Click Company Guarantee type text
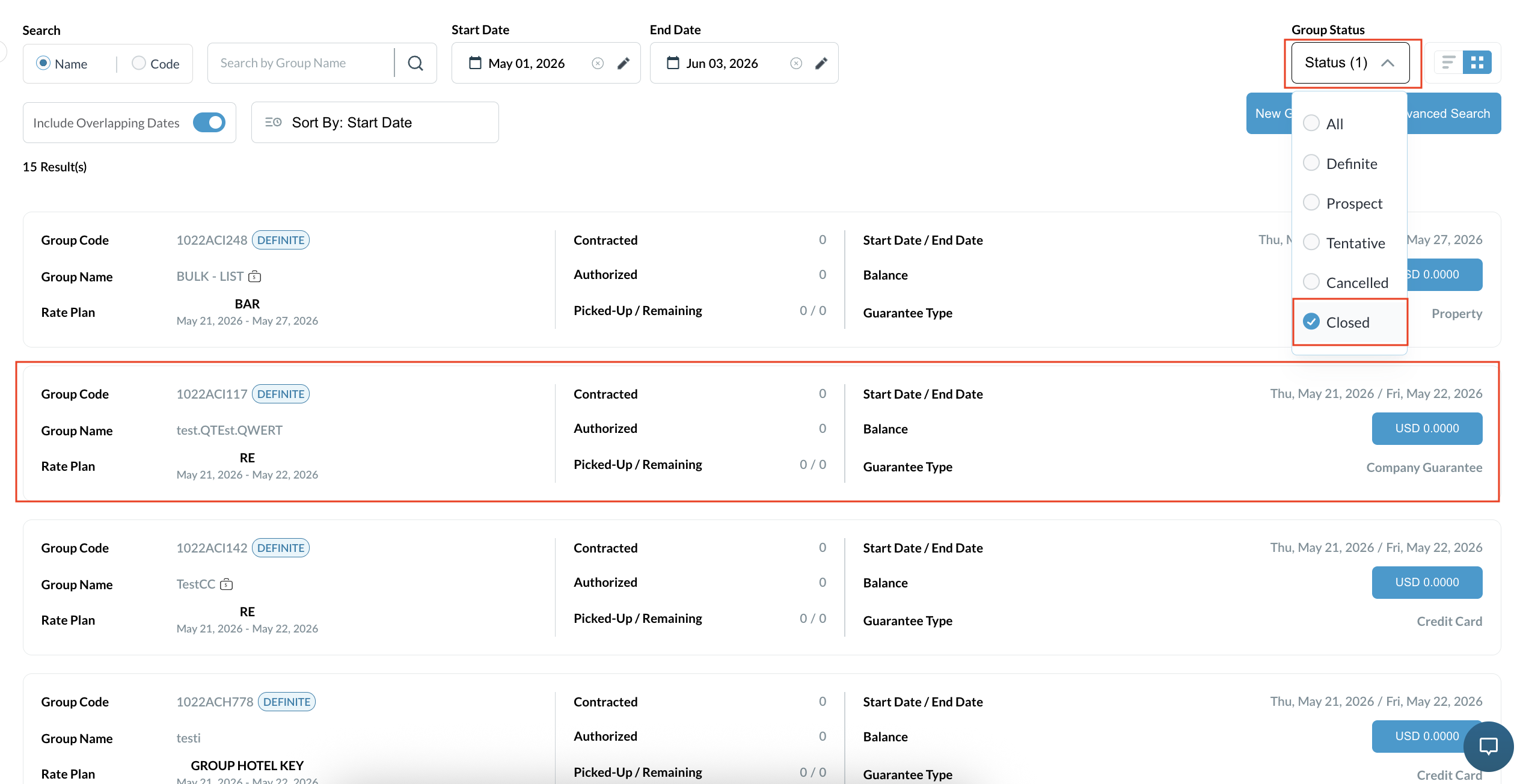The width and height of the screenshot is (1520, 784). 1424,467
